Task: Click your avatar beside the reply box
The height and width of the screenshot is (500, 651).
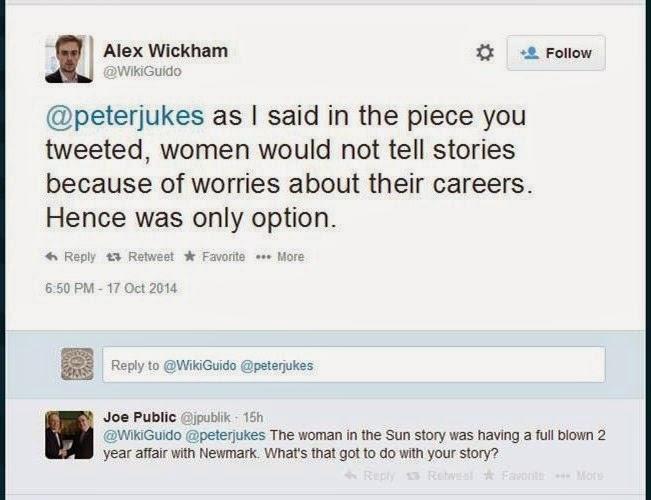Action: point(77,364)
